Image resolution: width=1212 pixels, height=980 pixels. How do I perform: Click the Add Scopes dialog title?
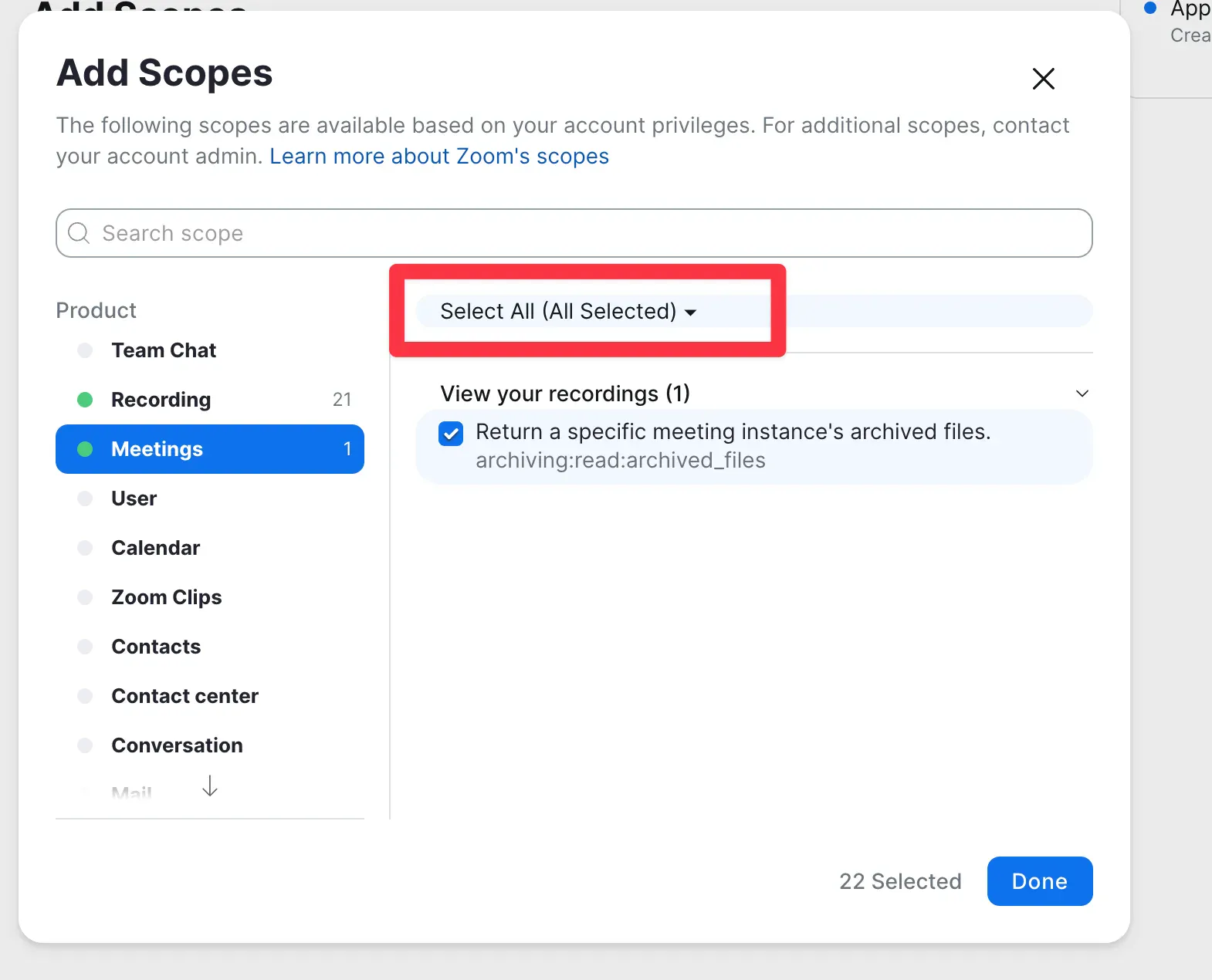click(x=164, y=73)
